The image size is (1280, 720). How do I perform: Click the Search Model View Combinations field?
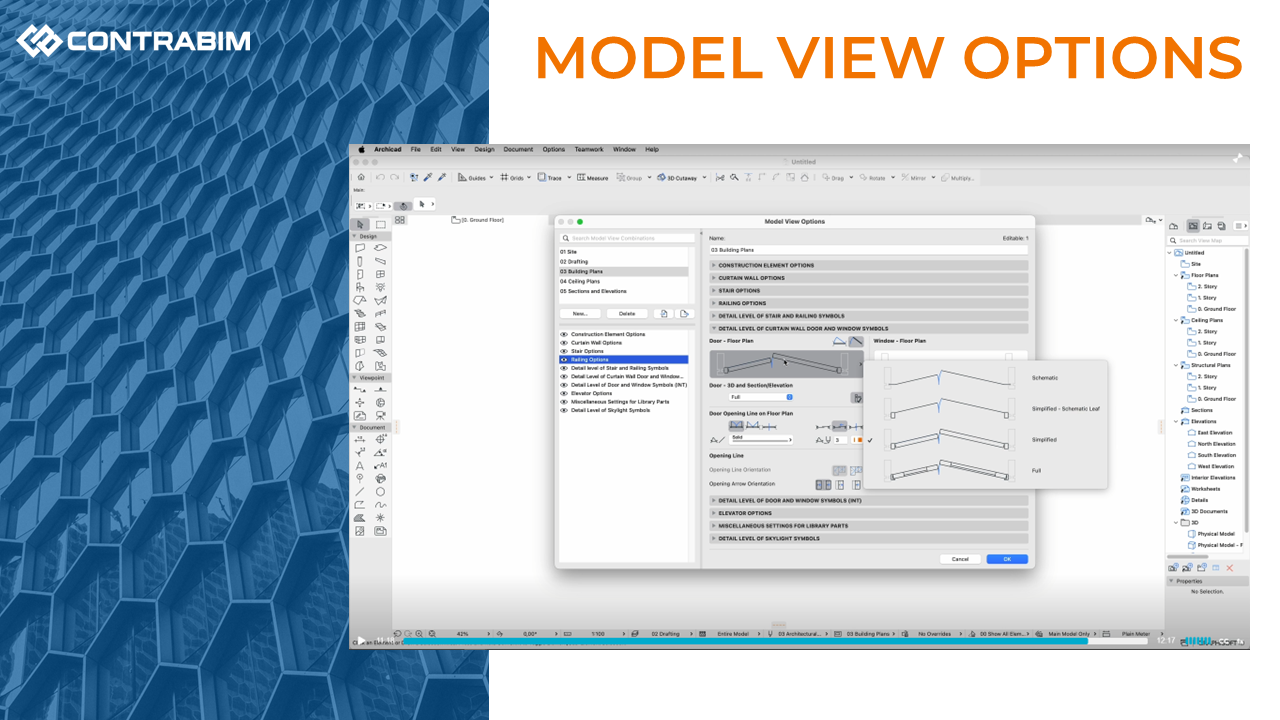626,238
